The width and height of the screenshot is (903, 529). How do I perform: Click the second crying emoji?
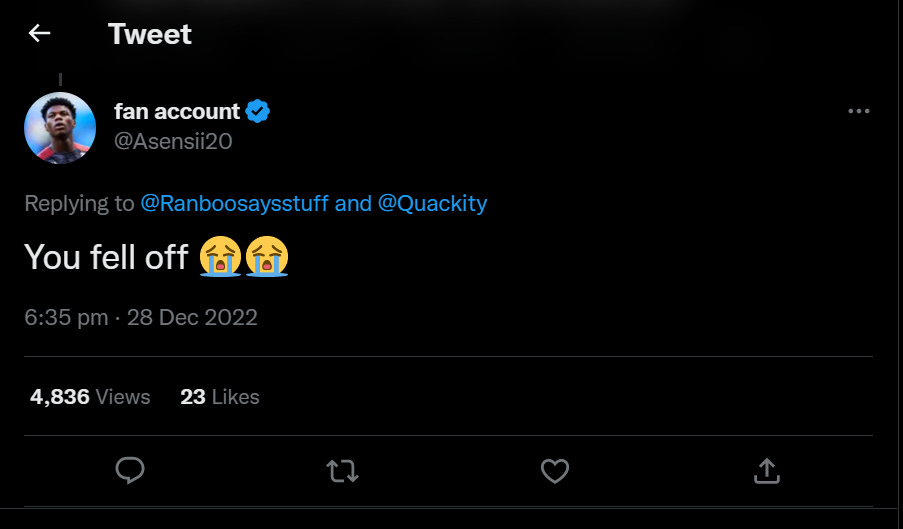tap(267, 257)
